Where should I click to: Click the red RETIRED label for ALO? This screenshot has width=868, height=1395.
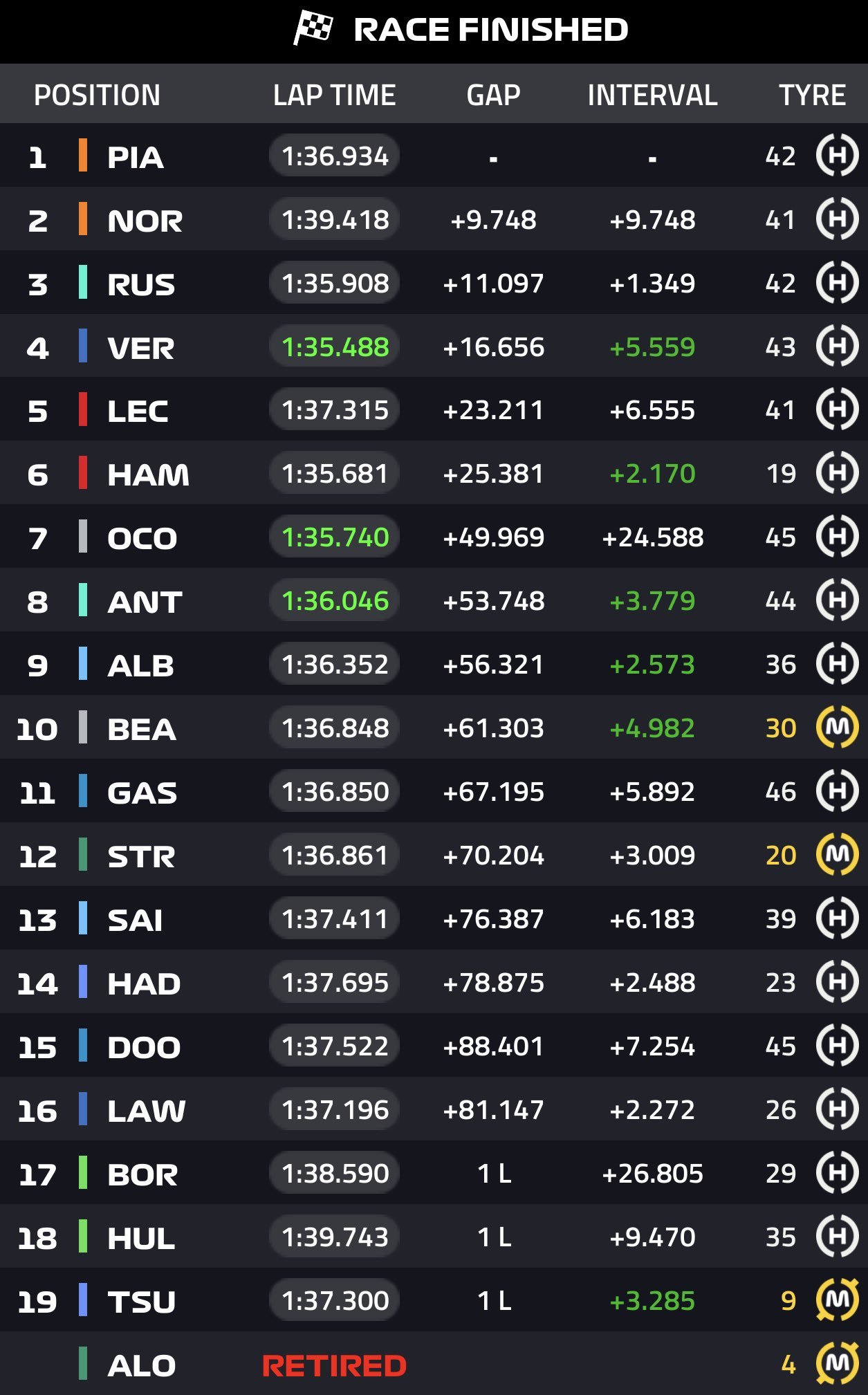click(x=334, y=1365)
